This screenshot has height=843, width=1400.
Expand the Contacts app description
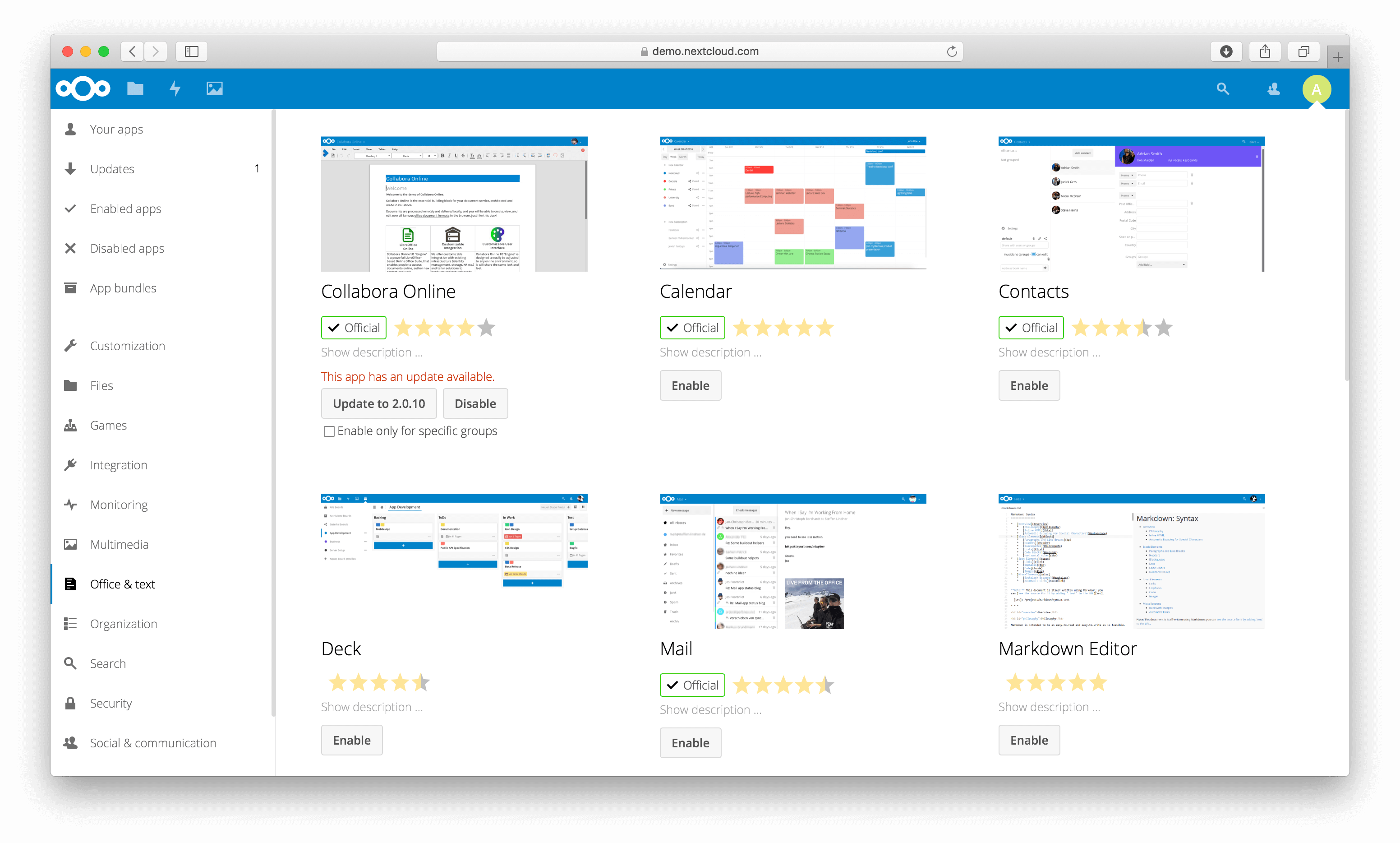(x=1049, y=352)
